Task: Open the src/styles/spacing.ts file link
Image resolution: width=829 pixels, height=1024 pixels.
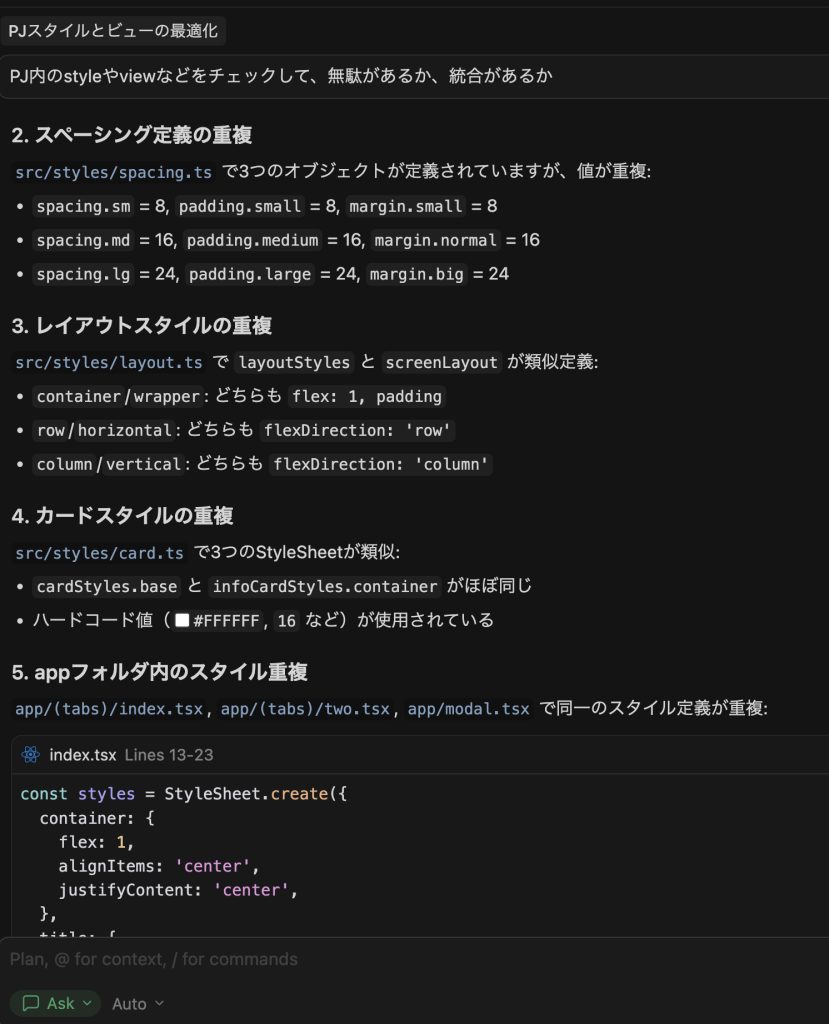Action: click(x=114, y=172)
